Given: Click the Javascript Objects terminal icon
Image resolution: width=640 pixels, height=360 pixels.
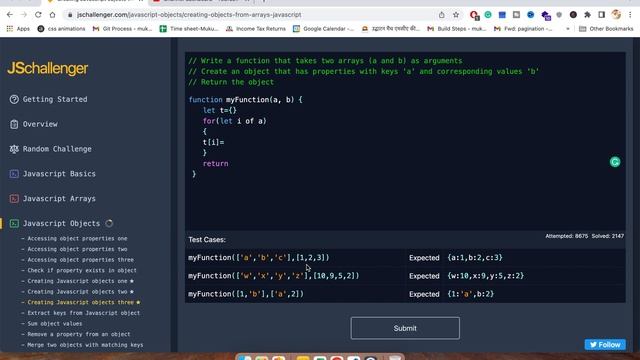Looking at the screenshot, I should 14,223.
